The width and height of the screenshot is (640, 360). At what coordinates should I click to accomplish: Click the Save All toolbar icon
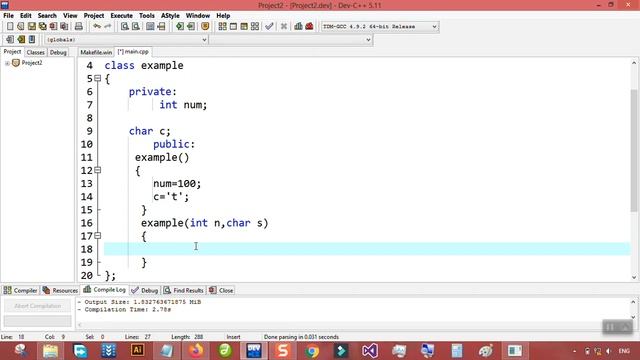point(42,27)
